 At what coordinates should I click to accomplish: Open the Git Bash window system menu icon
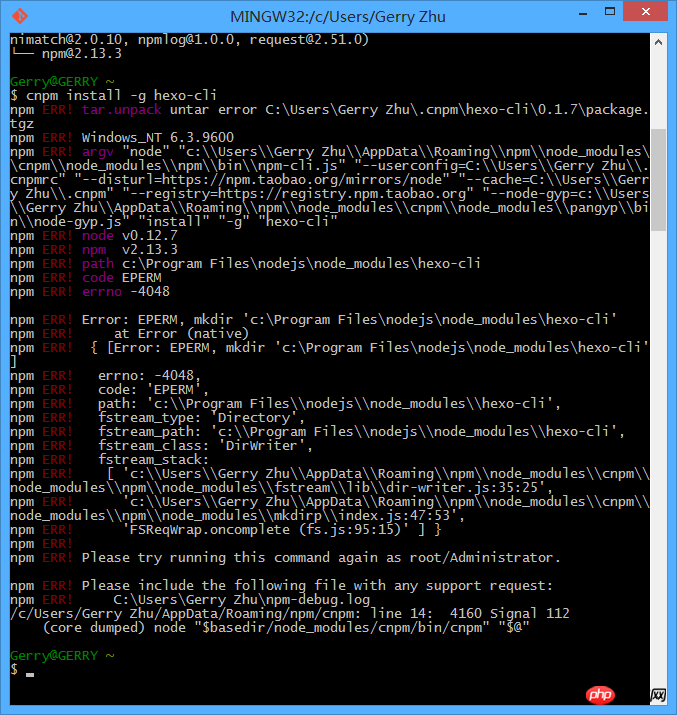[x=20, y=16]
